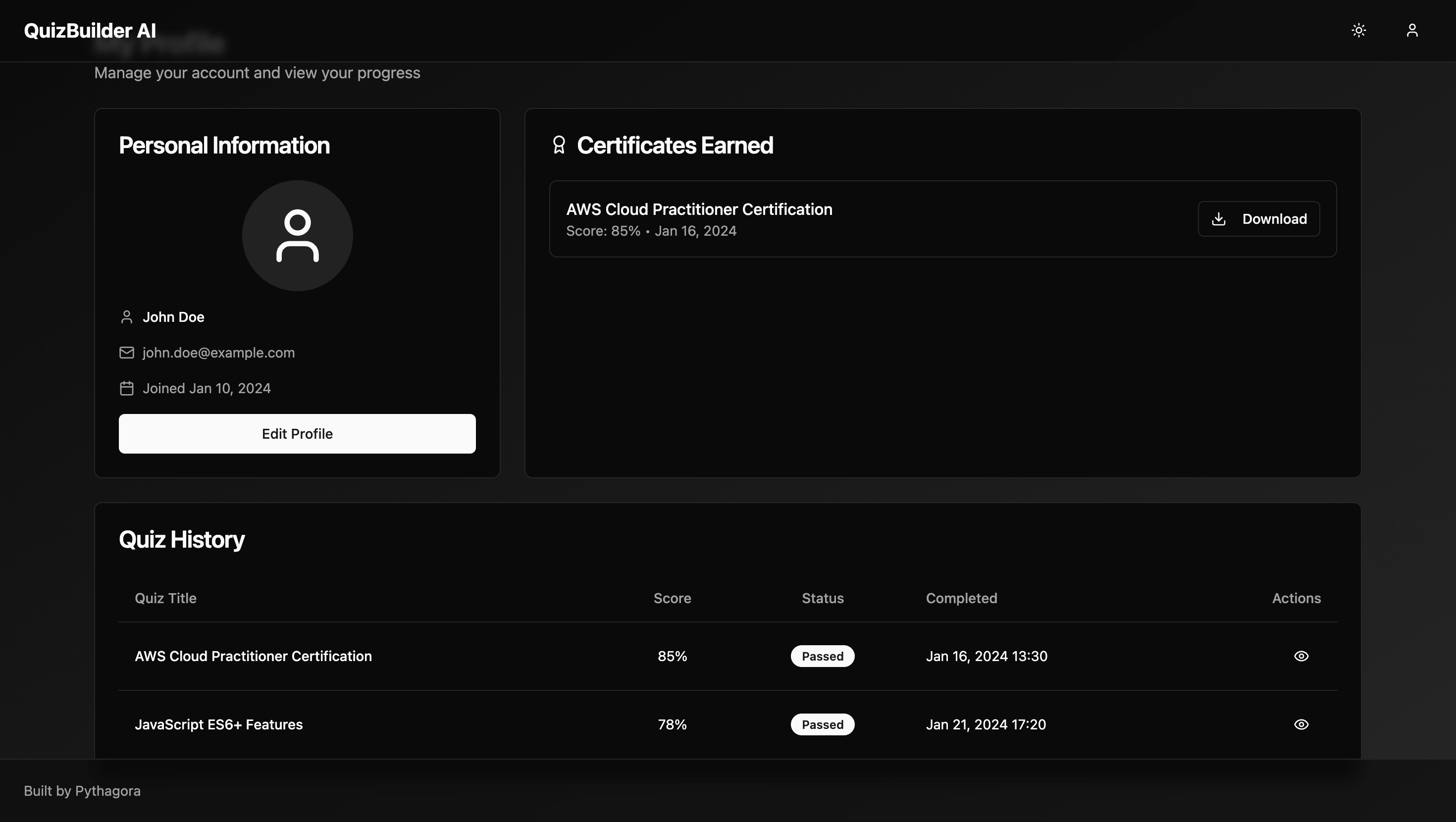Click the QuizBuilder AI logo
This screenshot has width=1456, height=822.
click(90, 31)
